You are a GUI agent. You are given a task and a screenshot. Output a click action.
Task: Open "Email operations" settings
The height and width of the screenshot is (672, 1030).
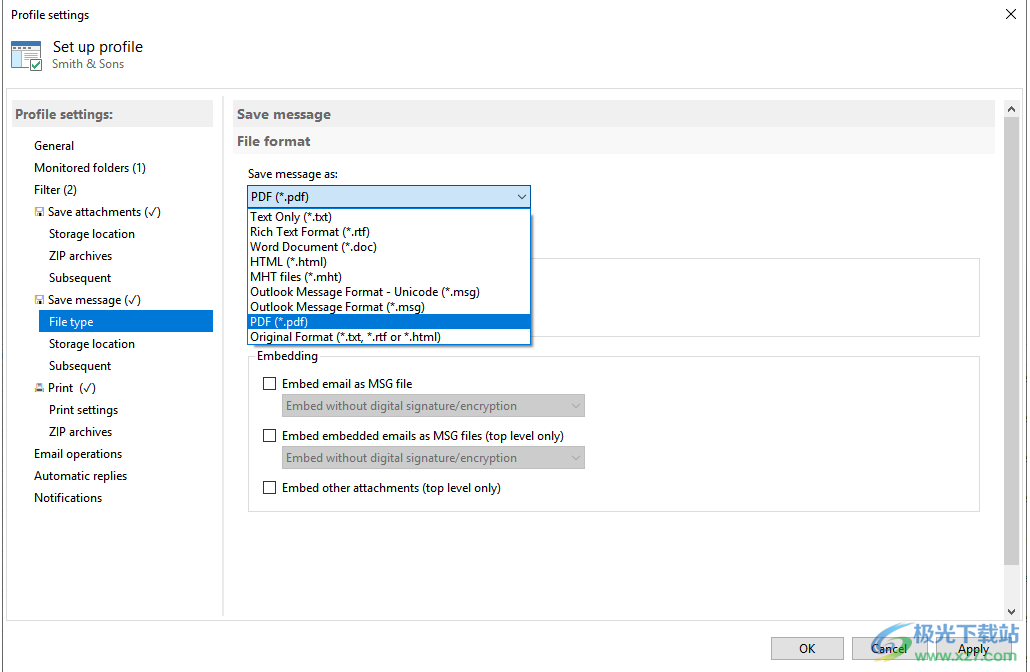(78, 453)
